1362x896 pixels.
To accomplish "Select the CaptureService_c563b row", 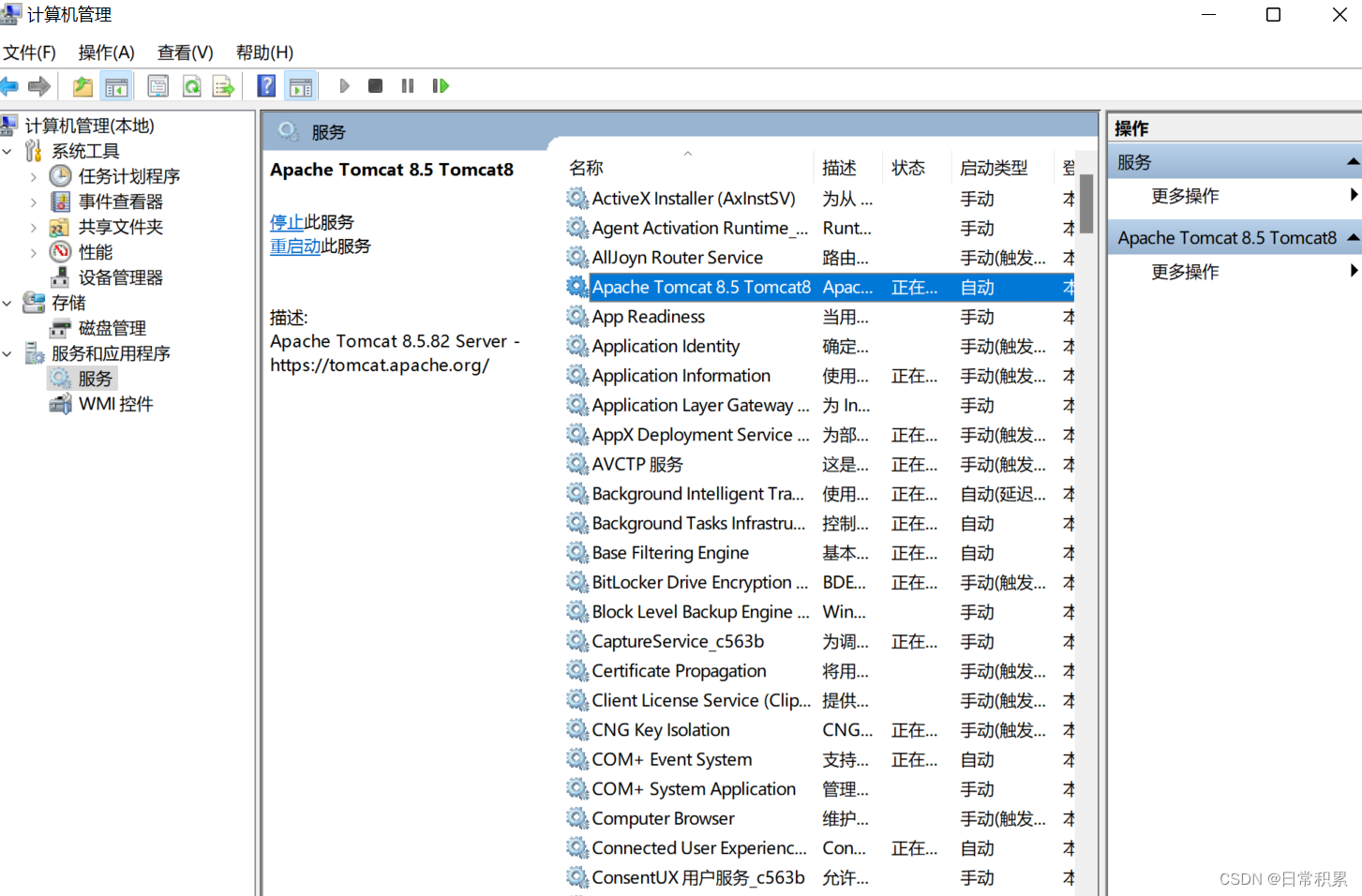I will coord(820,642).
